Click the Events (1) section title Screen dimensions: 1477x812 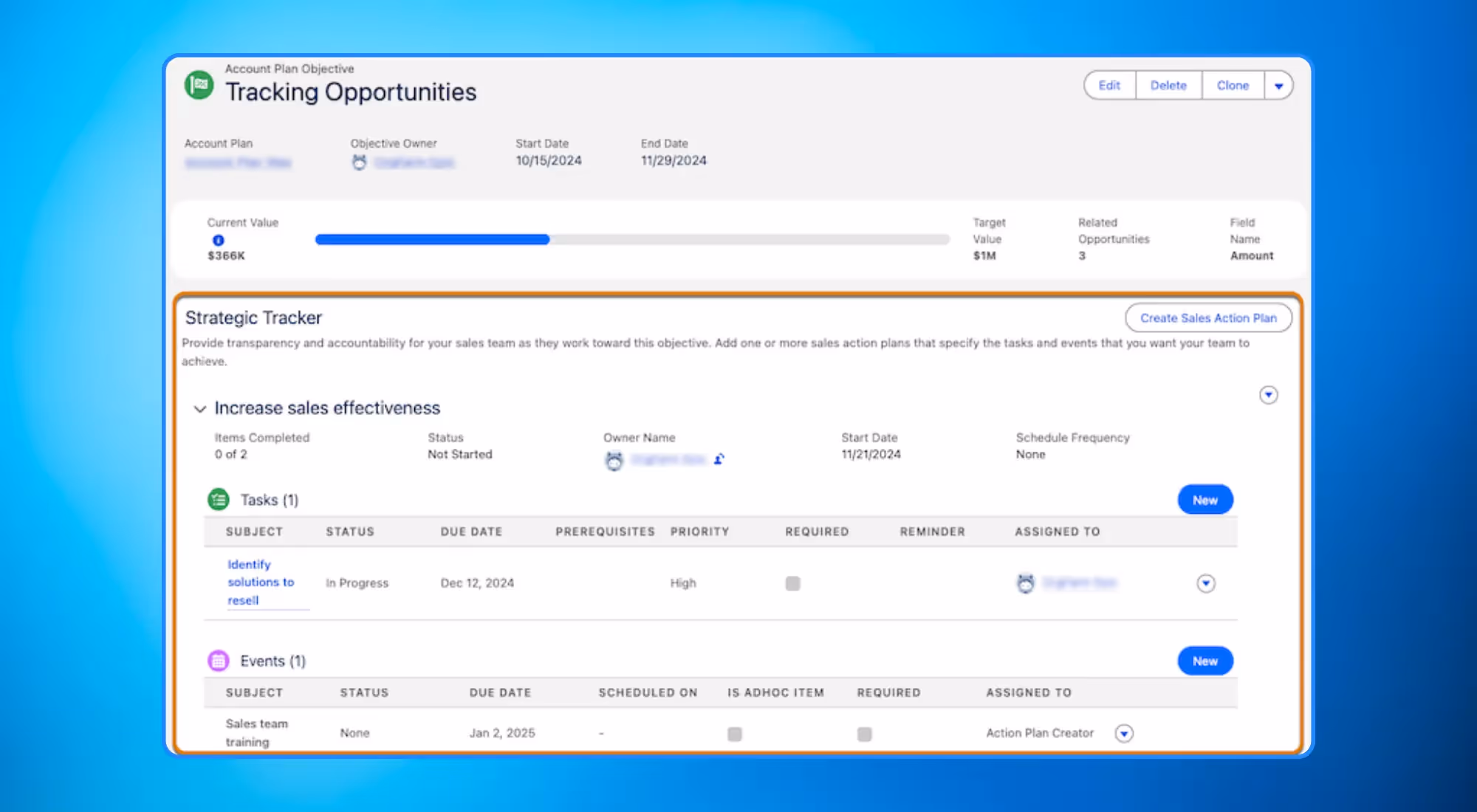pyautogui.click(x=273, y=661)
